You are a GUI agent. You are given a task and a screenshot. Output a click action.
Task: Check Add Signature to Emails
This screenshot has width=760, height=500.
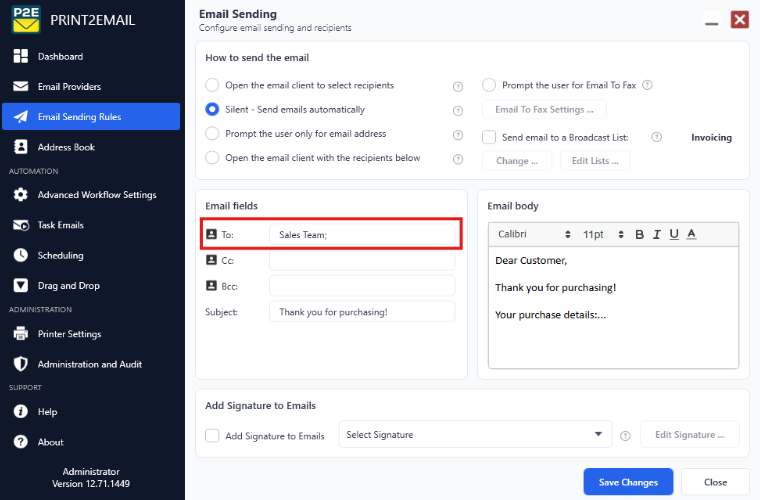[x=212, y=436]
